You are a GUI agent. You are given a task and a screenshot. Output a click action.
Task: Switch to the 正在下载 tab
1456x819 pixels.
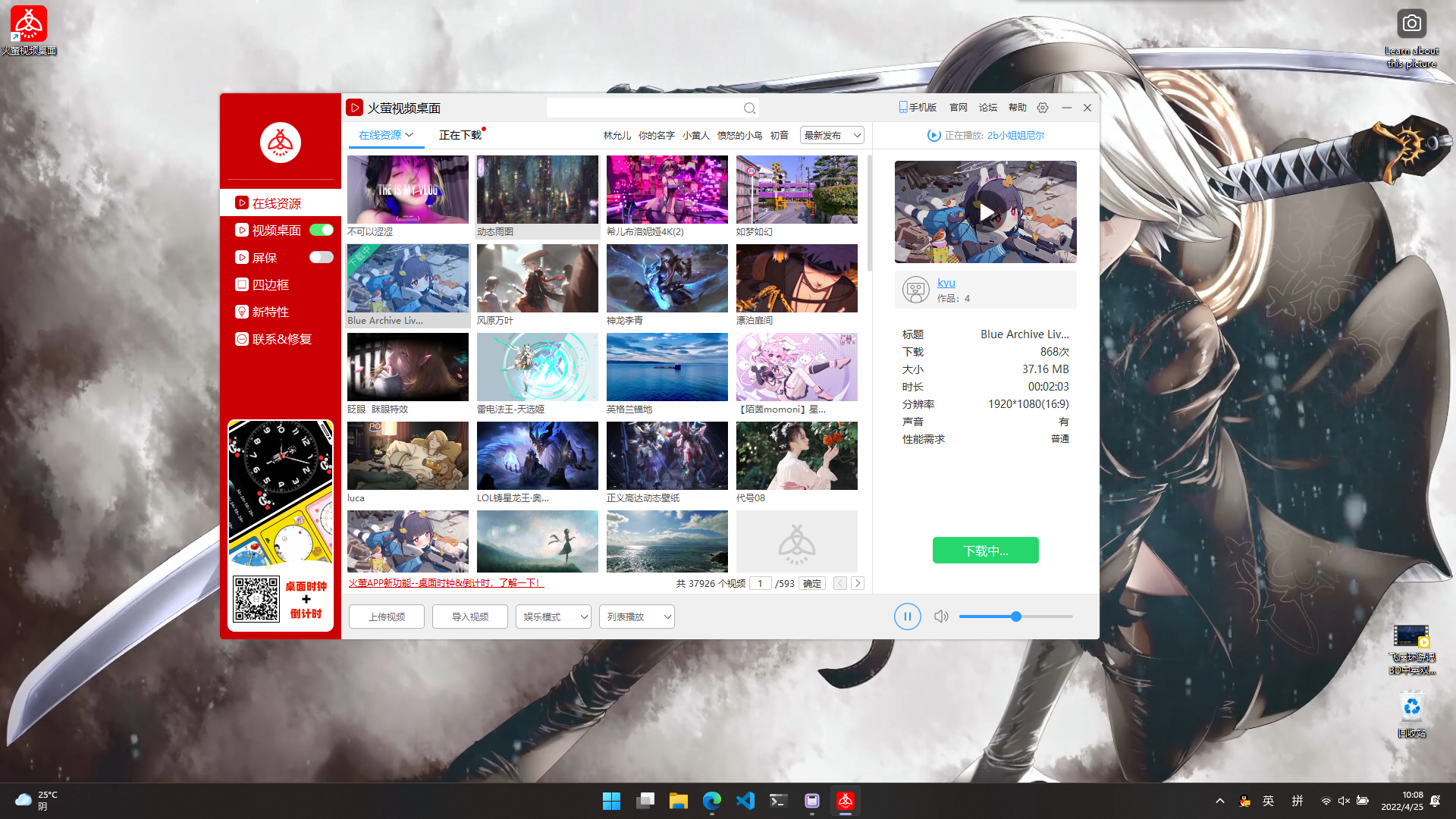[460, 135]
